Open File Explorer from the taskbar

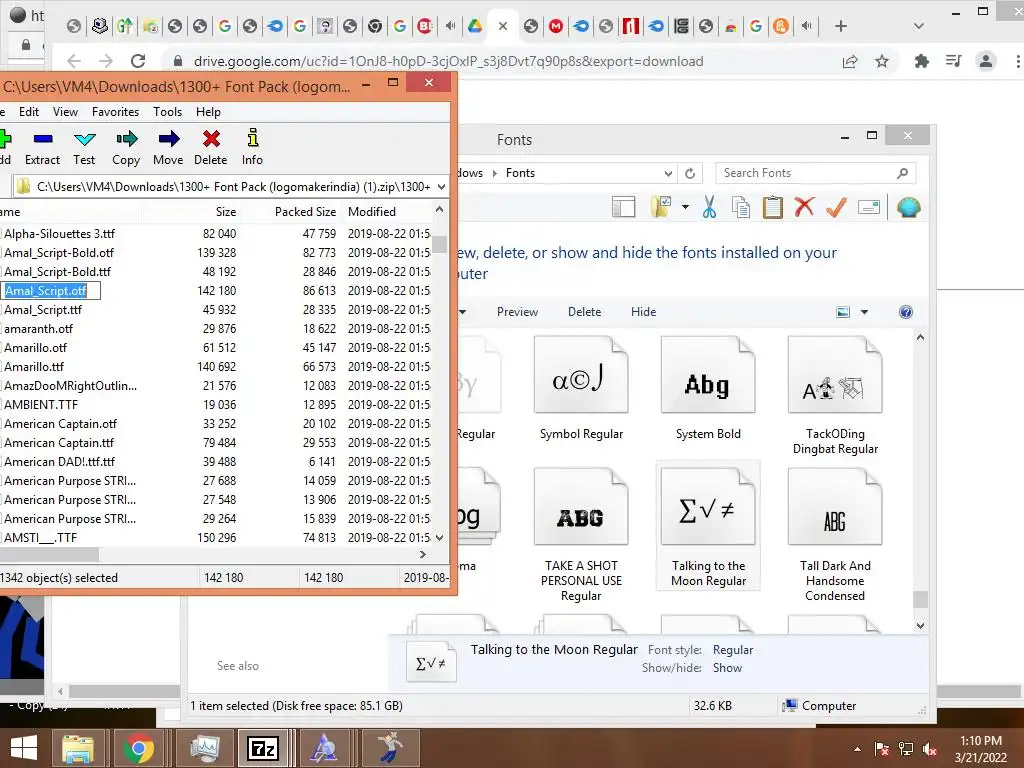(x=78, y=748)
